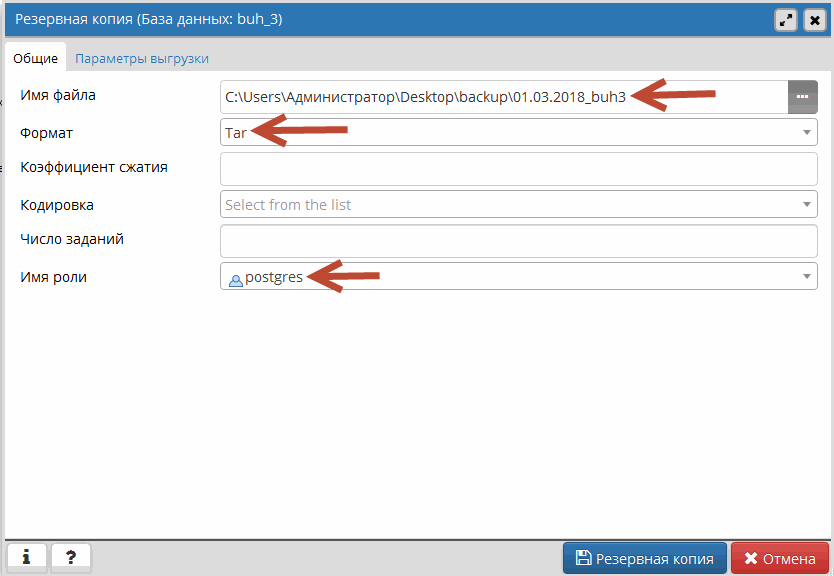Close the dialog using the X icon
This screenshot has width=834, height=576.
click(x=814, y=20)
